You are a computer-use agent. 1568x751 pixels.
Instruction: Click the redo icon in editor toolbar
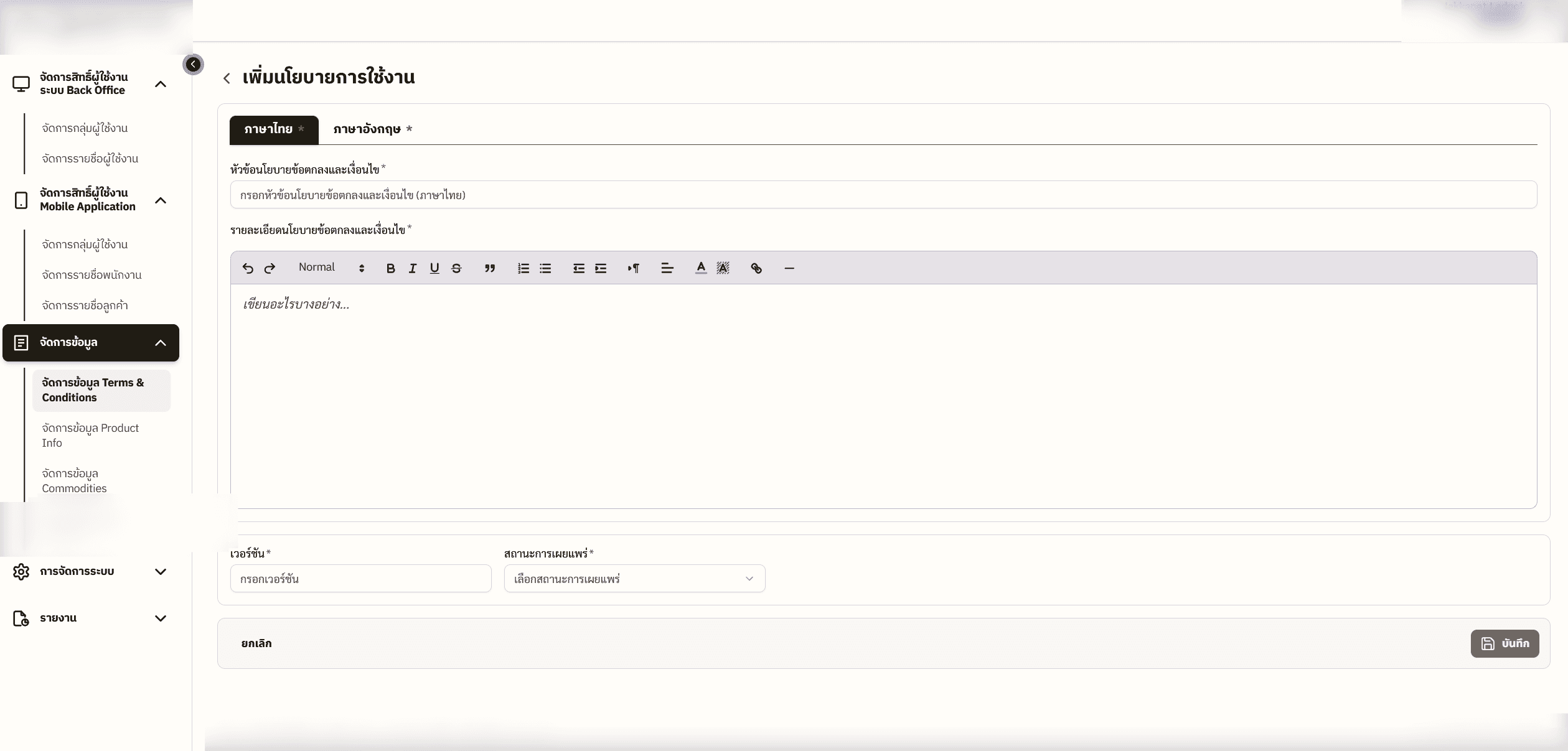270,268
